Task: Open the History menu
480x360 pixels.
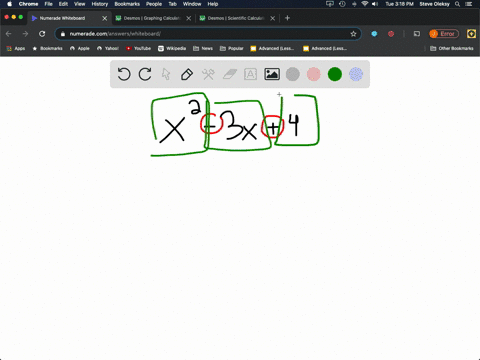Action: (100, 4)
